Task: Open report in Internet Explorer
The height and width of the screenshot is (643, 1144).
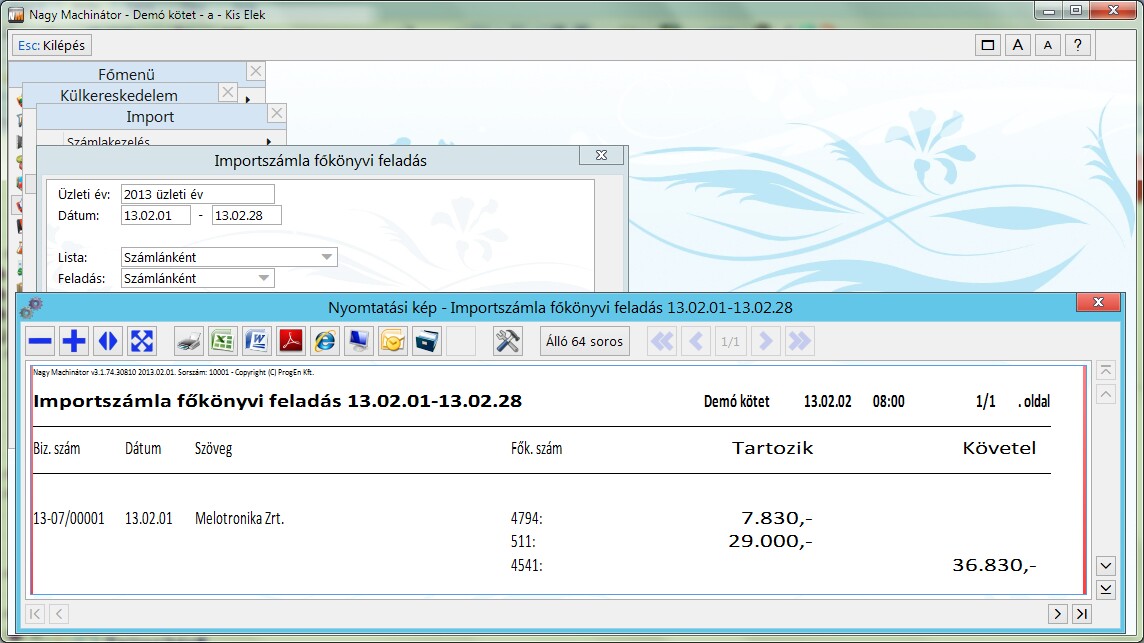Action: (x=325, y=341)
